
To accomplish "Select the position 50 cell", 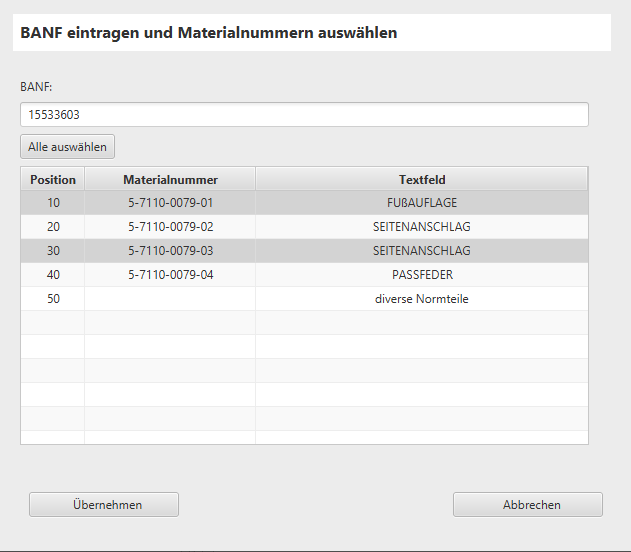I will click(x=53, y=299).
